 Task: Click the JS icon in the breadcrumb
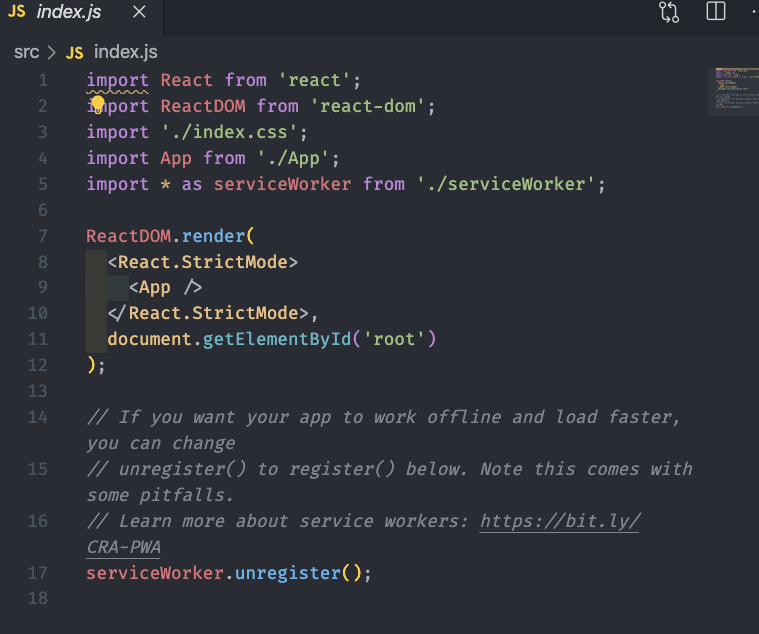[x=75, y=52]
